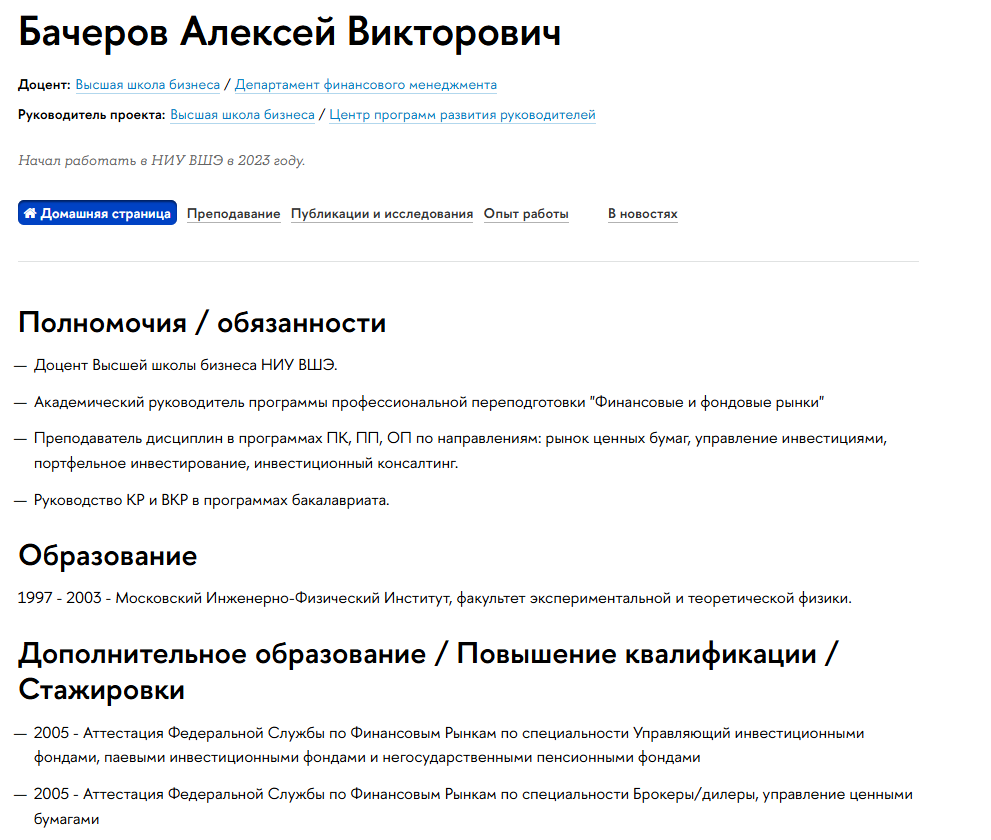991x840 pixels.
Task: Click the line 'Руководство КР и ВКР'
Action: click(211, 500)
